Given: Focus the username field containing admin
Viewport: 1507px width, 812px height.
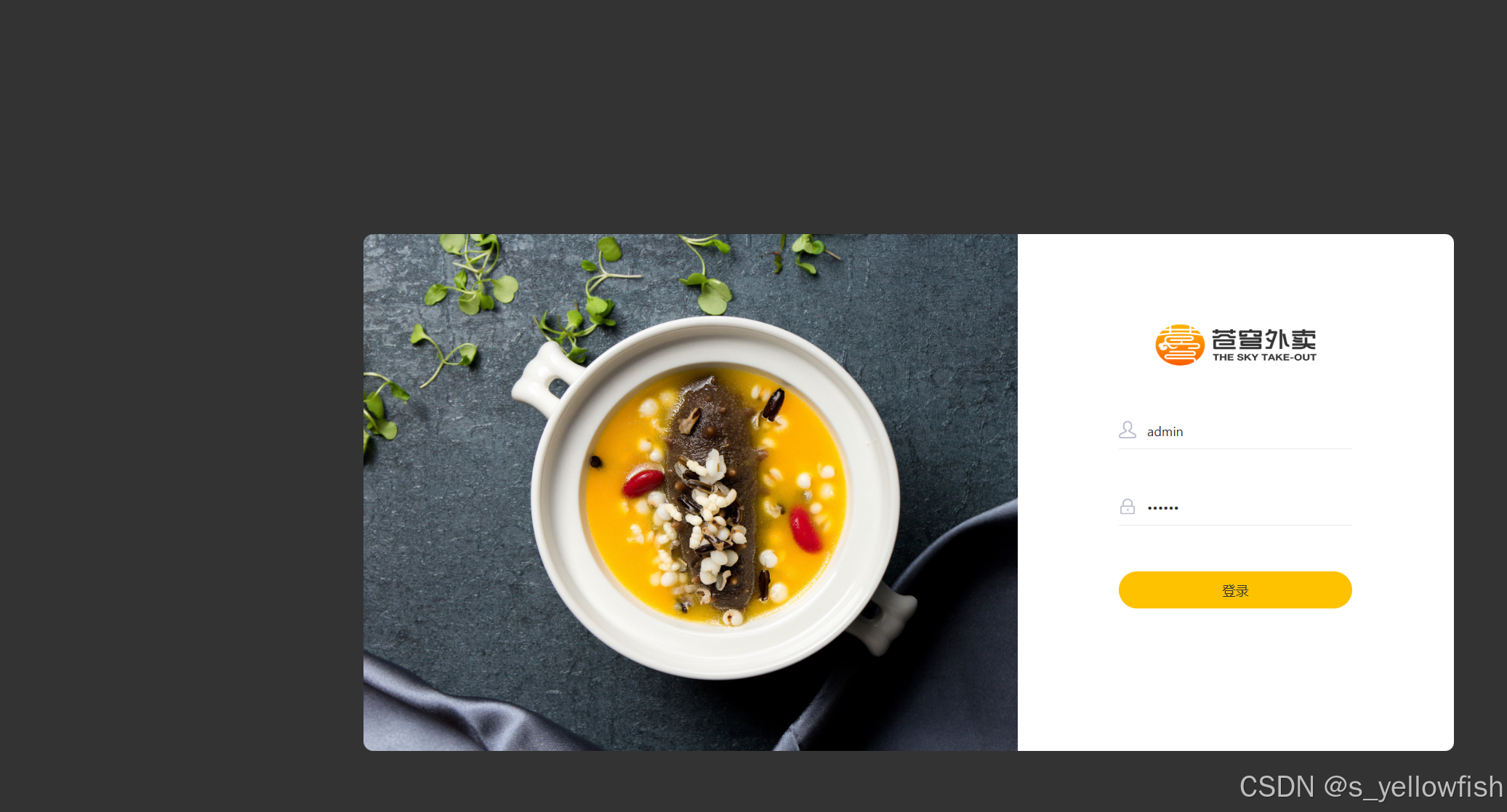Looking at the screenshot, I should coord(1235,431).
